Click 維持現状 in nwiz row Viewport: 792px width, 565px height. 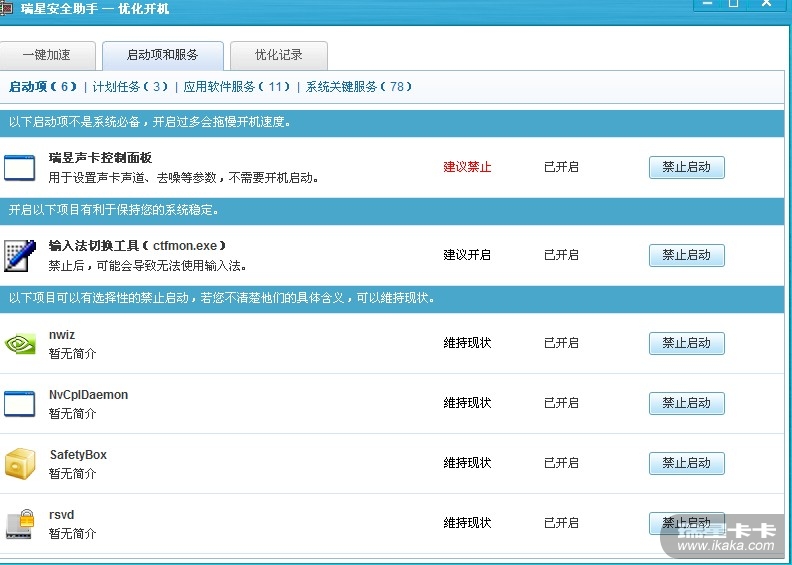467,343
